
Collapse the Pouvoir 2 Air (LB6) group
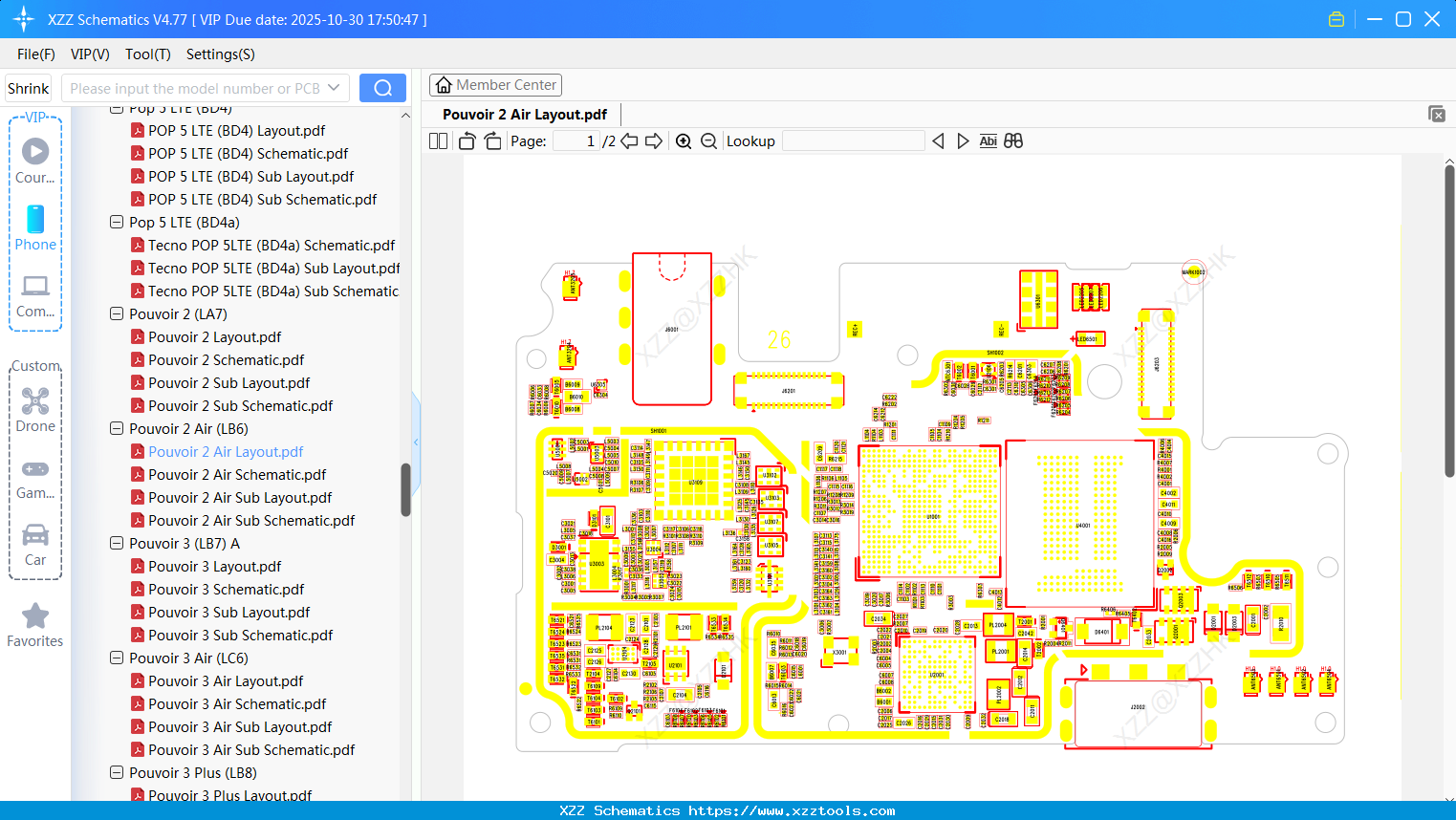116,428
